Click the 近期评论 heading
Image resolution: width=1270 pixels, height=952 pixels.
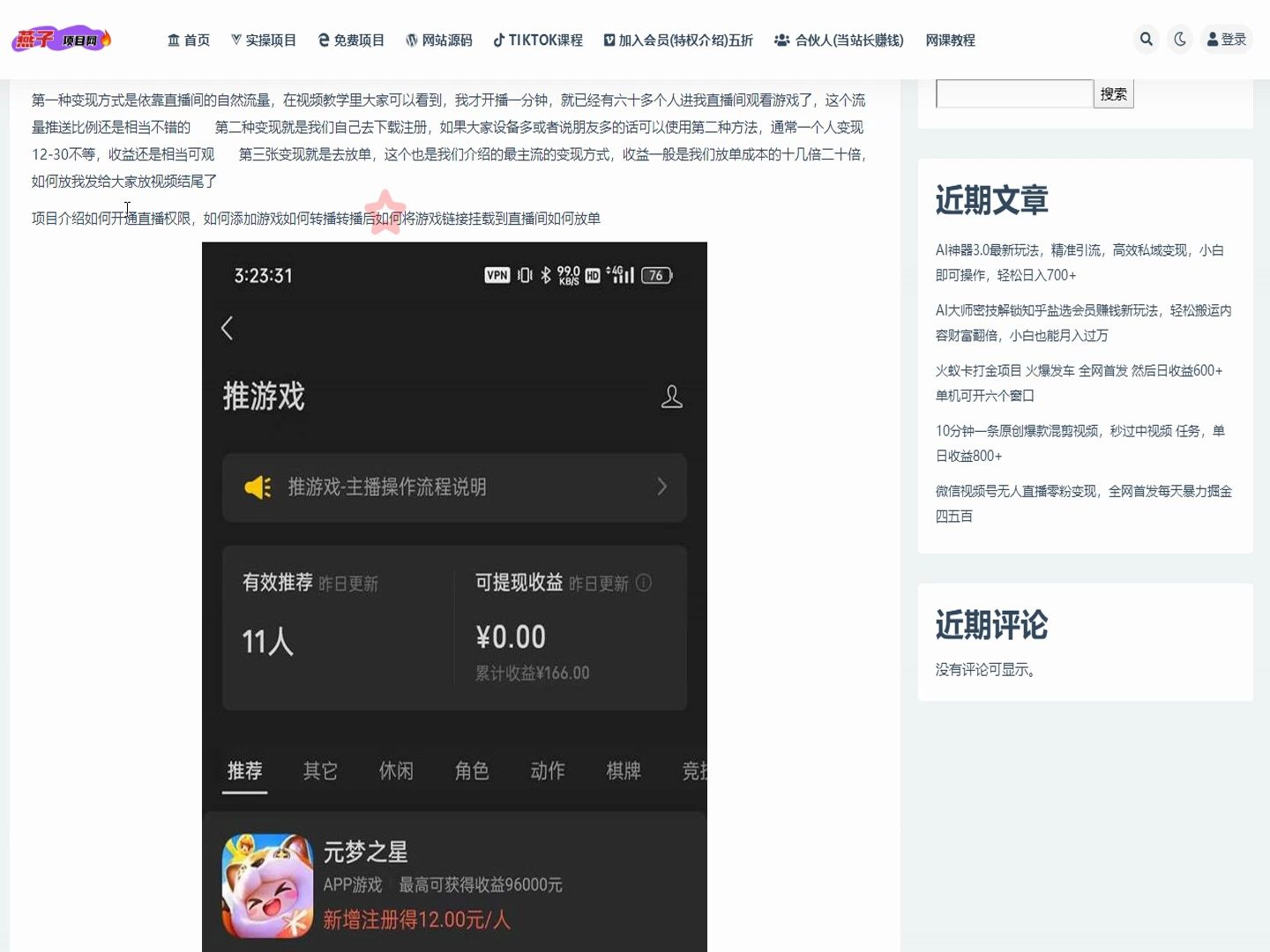tap(991, 625)
